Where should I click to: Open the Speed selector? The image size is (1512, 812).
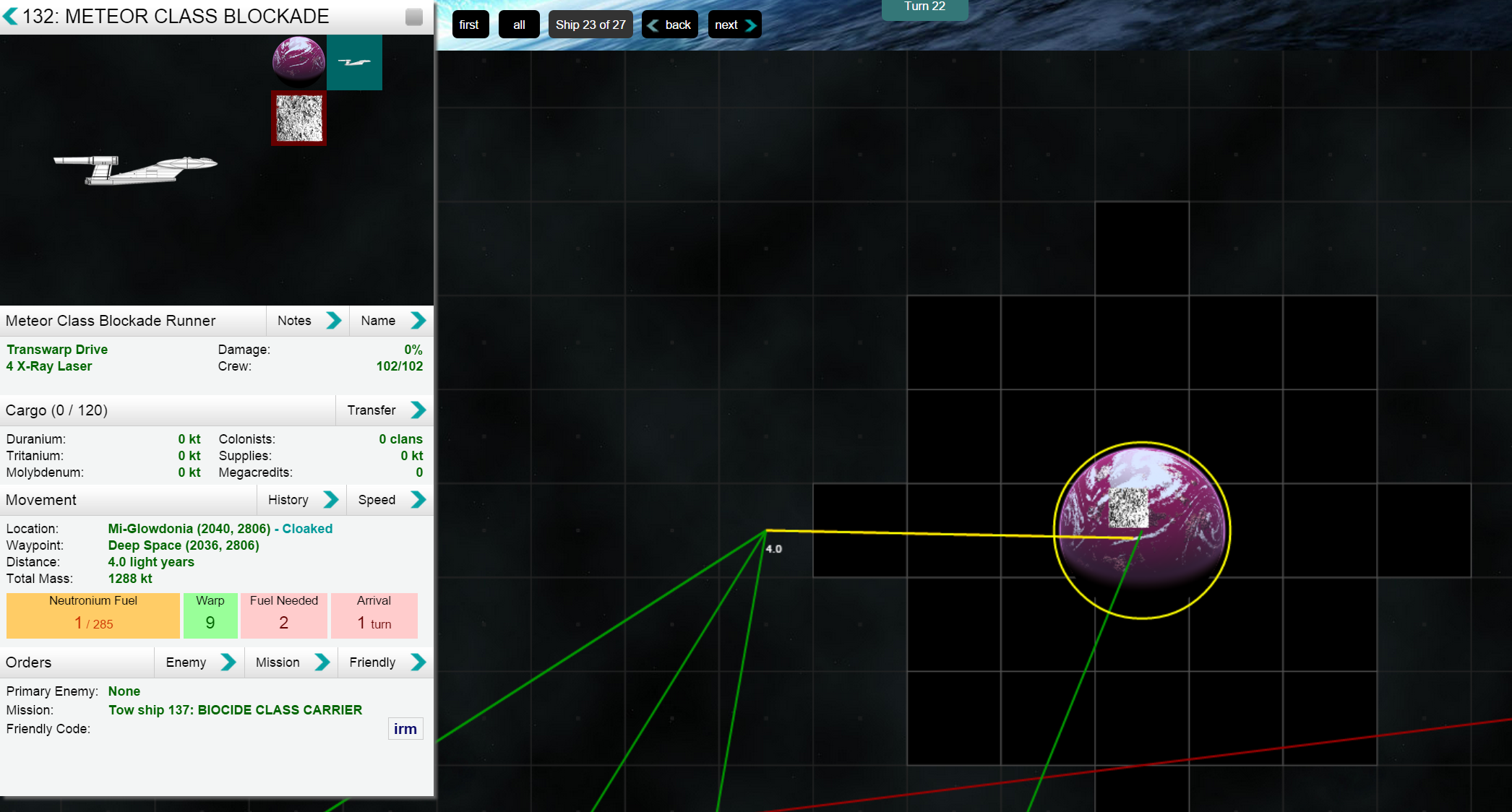[x=390, y=500]
